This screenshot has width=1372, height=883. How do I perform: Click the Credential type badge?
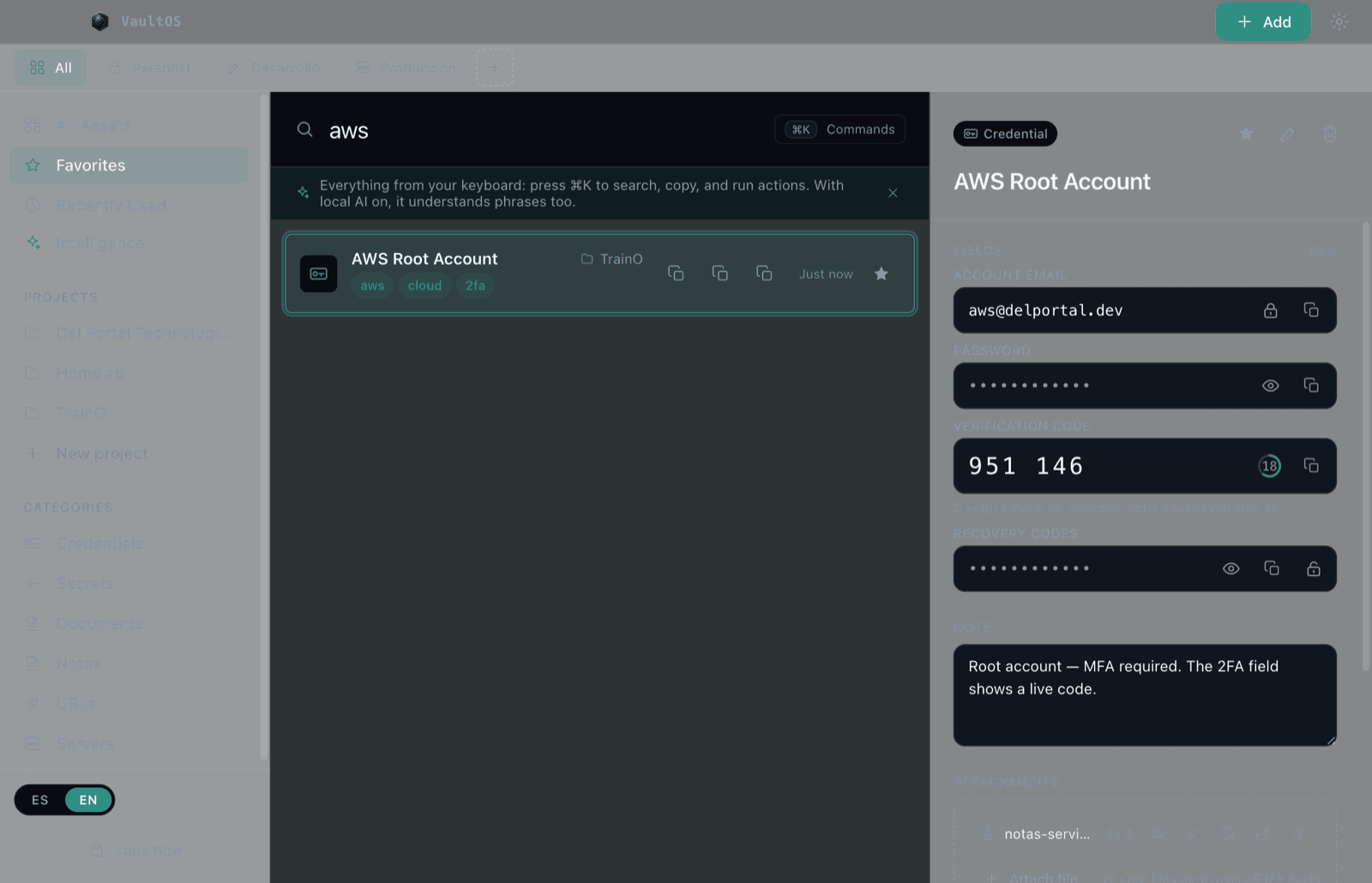point(1005,134)
